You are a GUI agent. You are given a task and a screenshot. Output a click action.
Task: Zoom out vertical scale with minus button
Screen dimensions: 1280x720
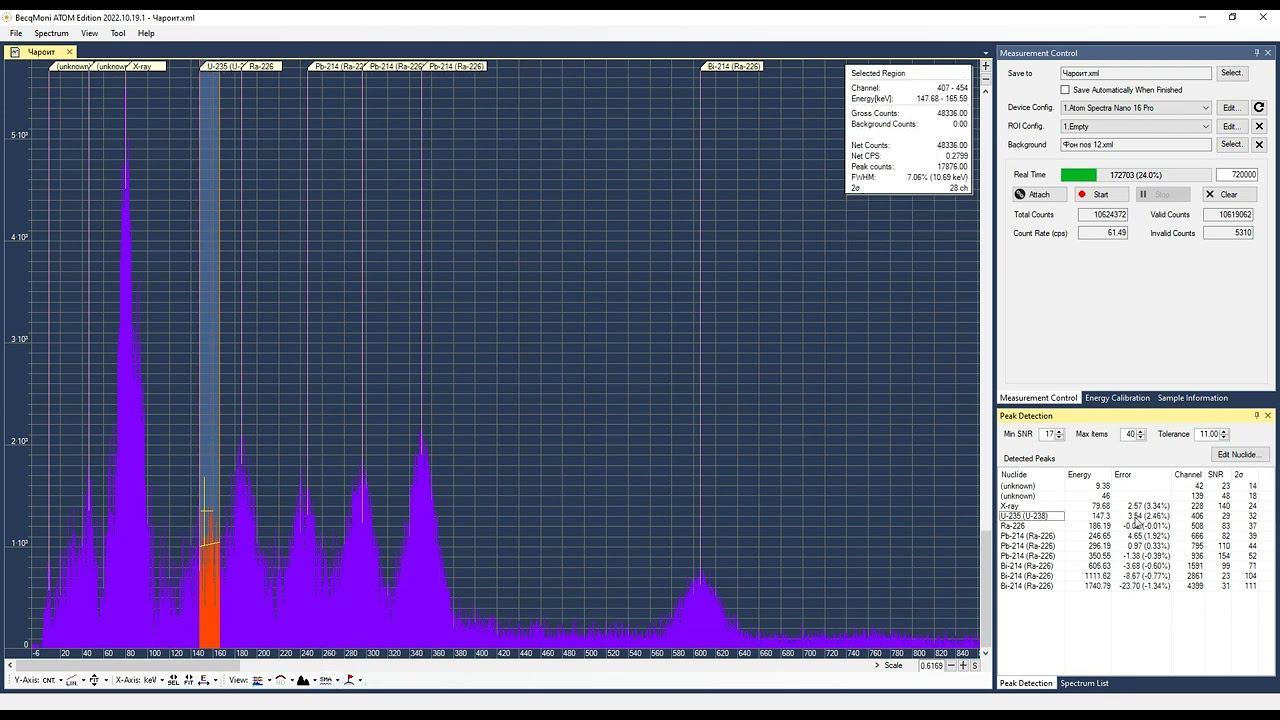(x=985, y=78)
